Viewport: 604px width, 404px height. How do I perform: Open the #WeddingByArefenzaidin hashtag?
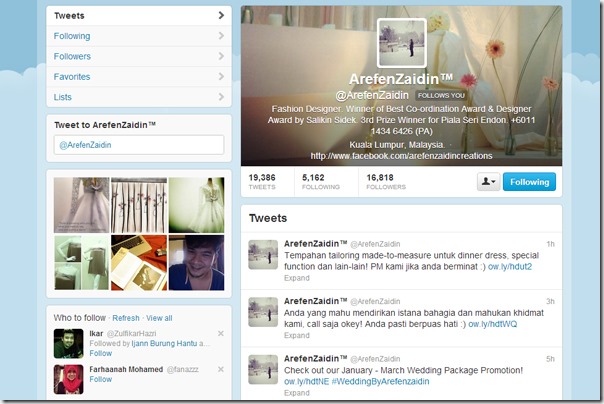(380, 382)
